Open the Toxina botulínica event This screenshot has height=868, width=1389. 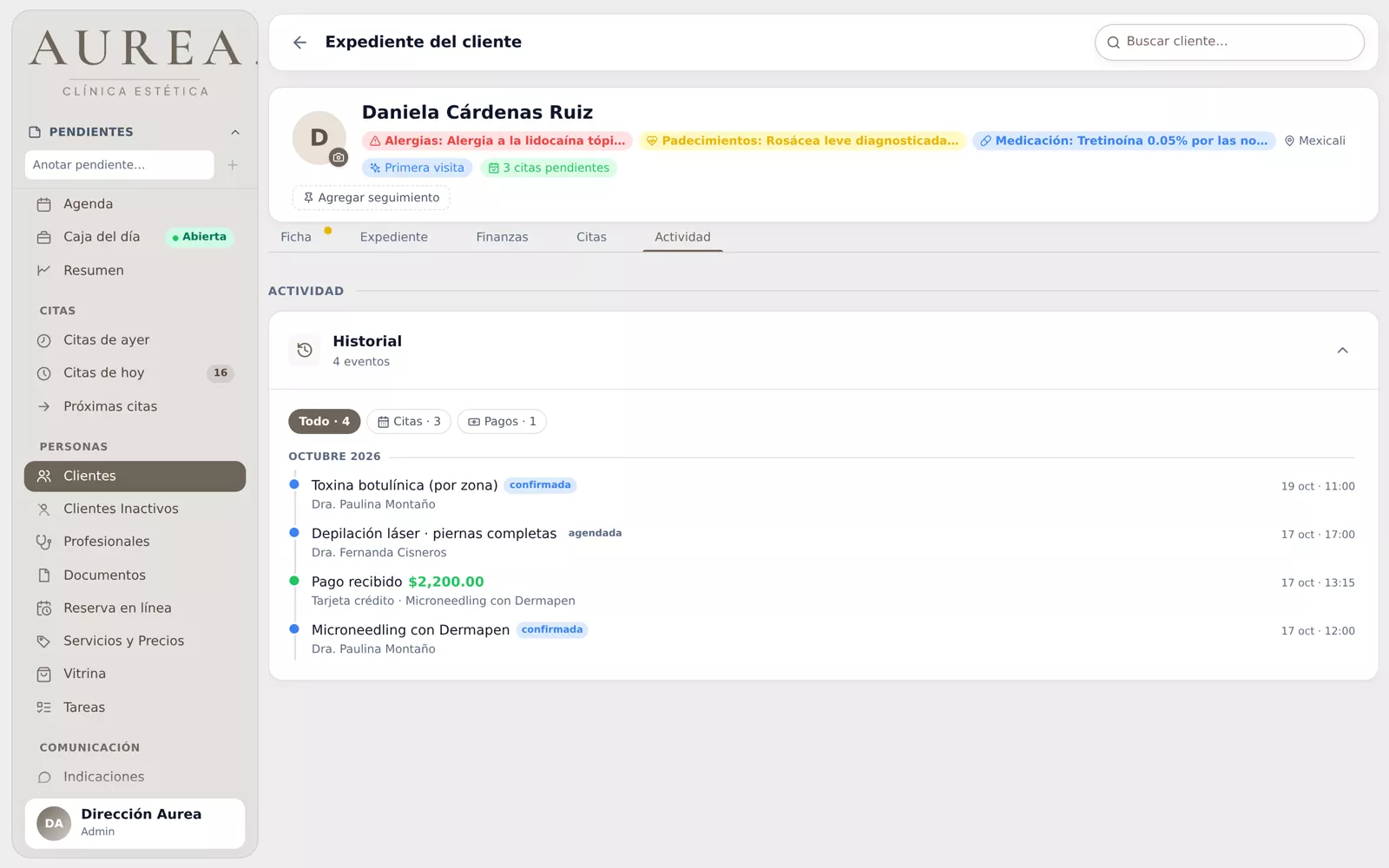pos(821,494)
